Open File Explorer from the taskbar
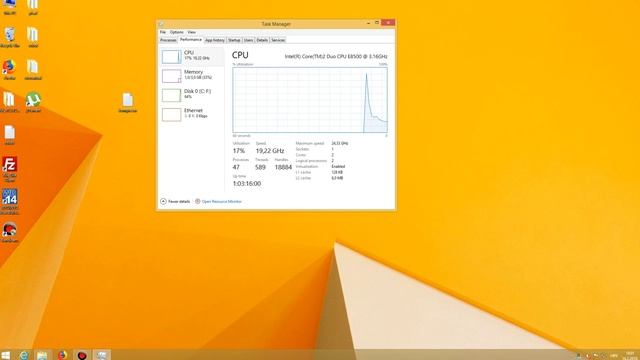The image size is (640, 360). (42, 355)
